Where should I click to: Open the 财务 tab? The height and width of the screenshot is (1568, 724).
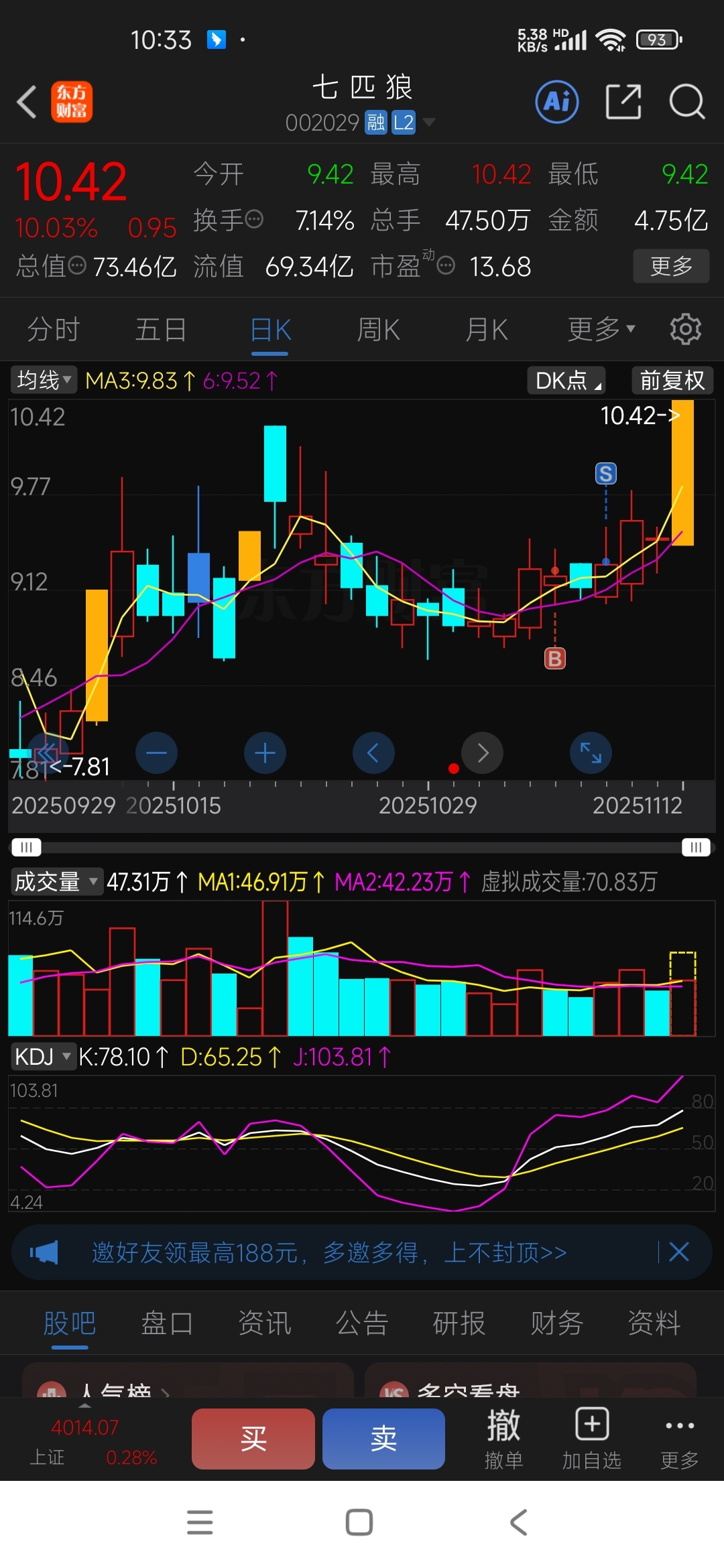click(556, 1323)
